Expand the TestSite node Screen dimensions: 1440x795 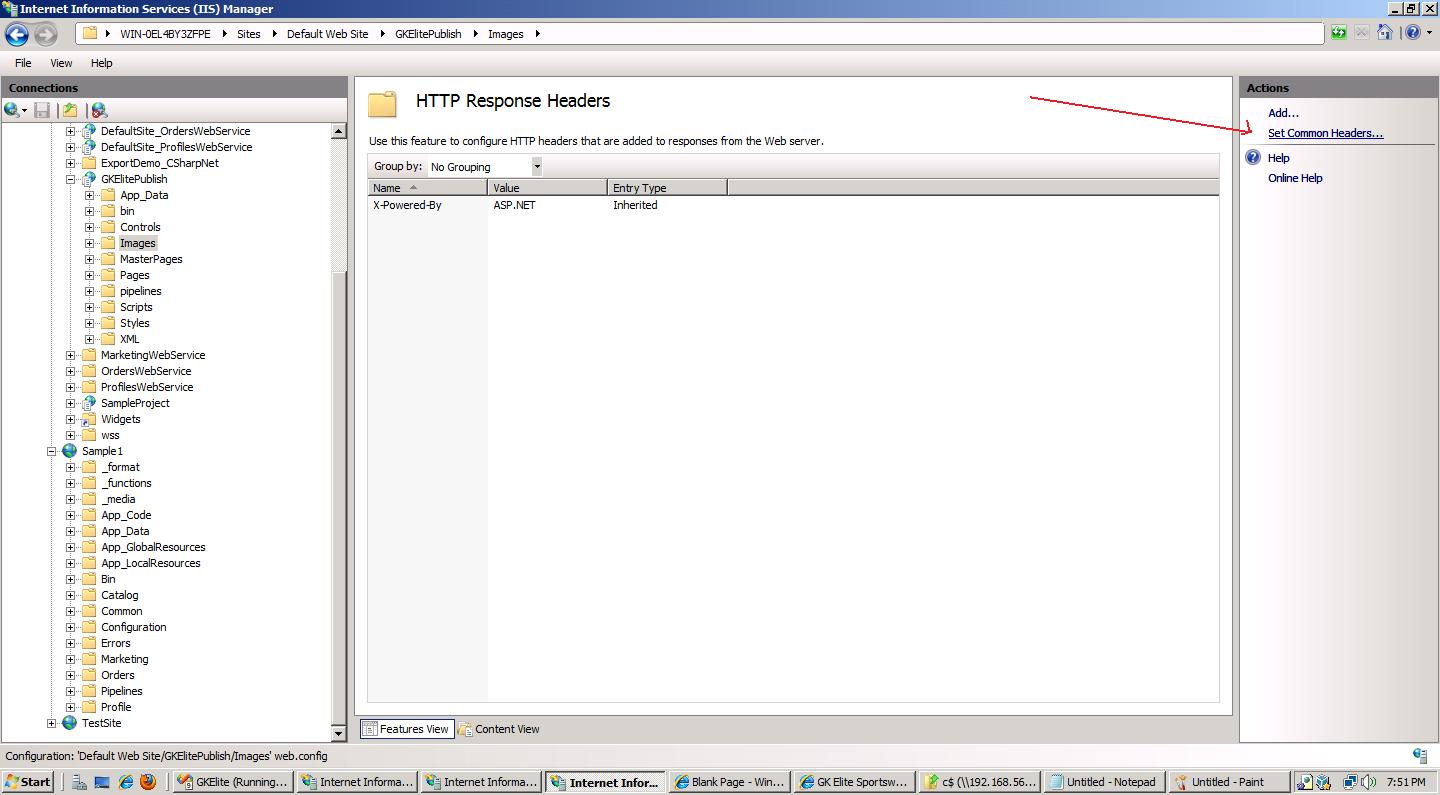pyautogui.click(x=52, y=723)
